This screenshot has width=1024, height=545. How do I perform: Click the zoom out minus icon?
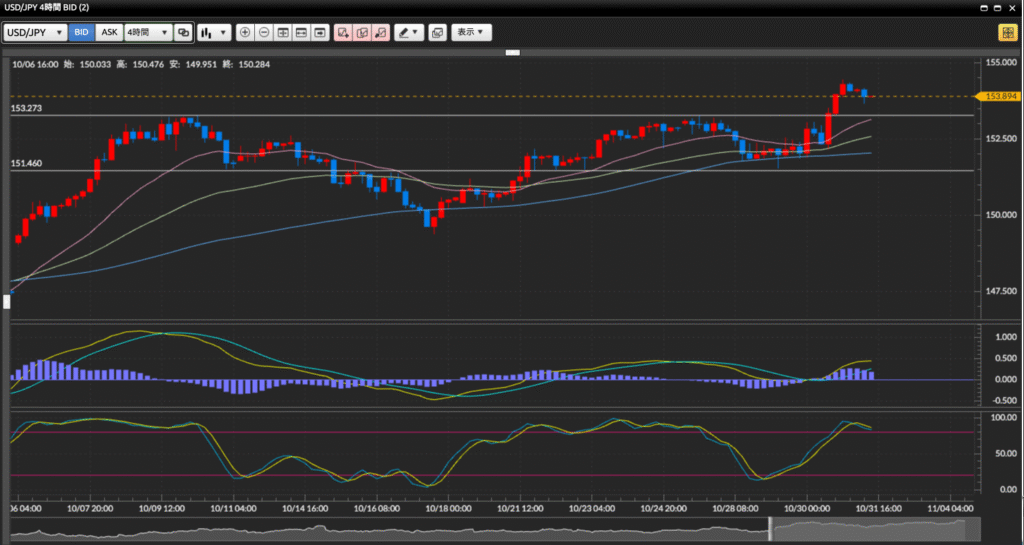click(x=264, y=32)
